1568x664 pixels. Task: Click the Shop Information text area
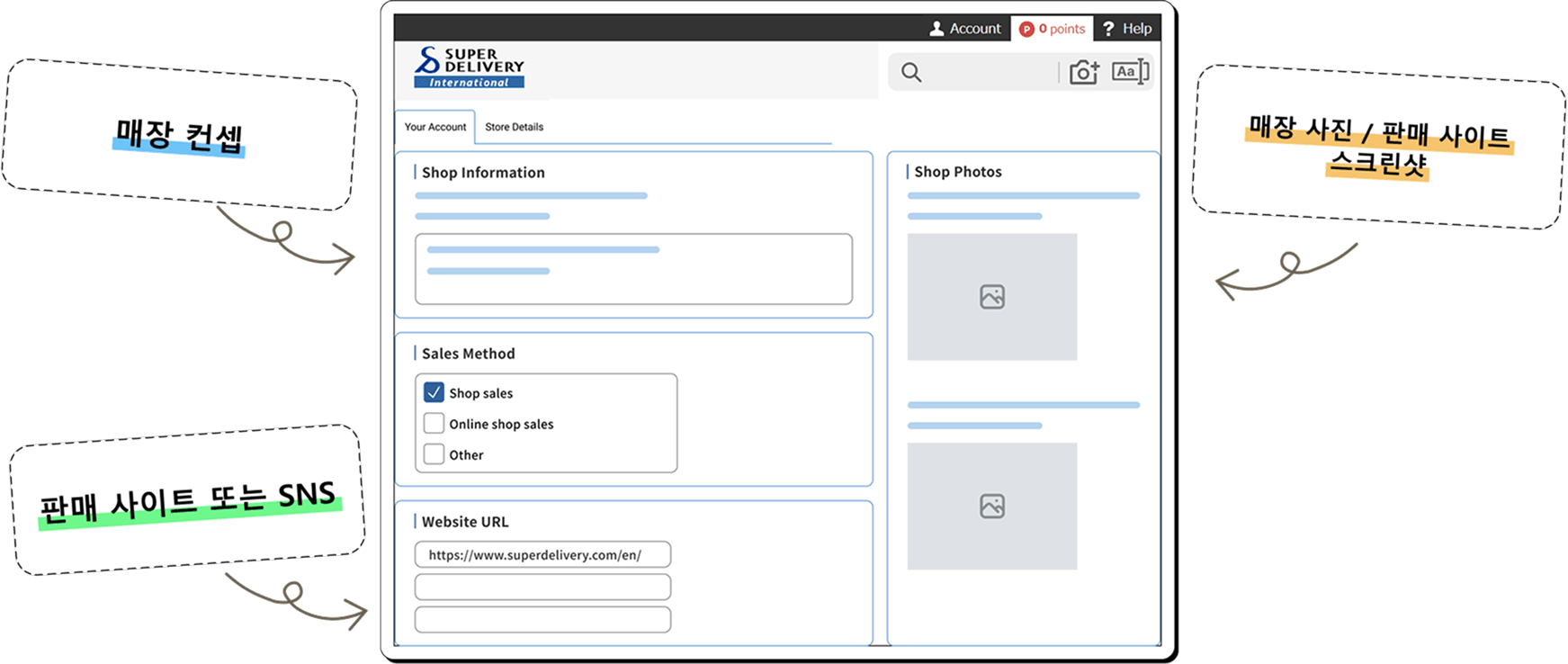coord(633,269)
